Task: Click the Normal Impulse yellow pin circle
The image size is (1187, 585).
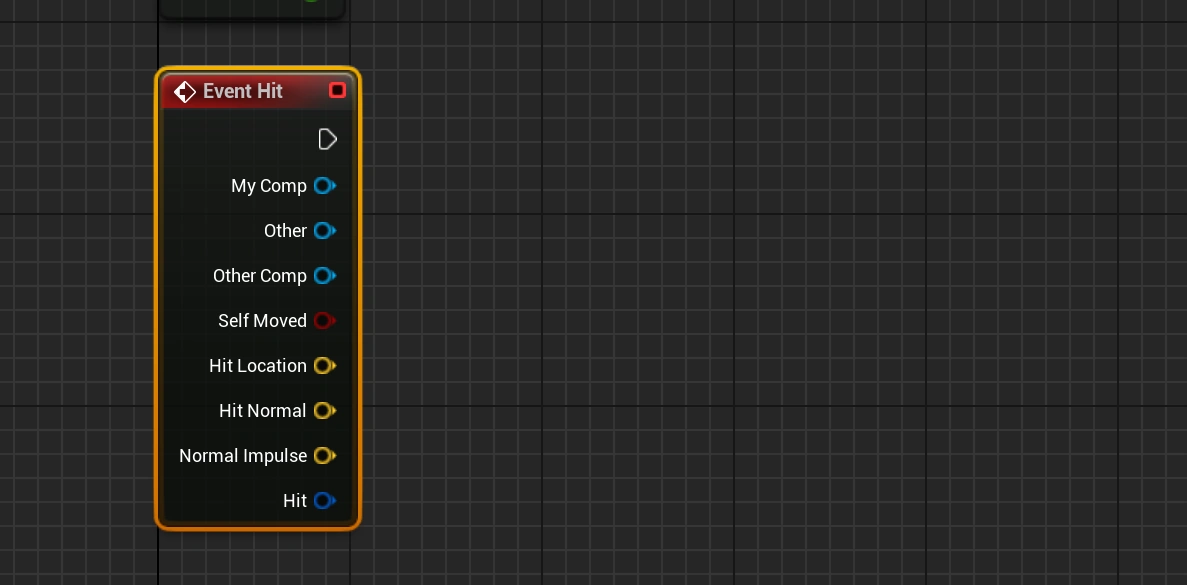Action: (x=323, y=456)
